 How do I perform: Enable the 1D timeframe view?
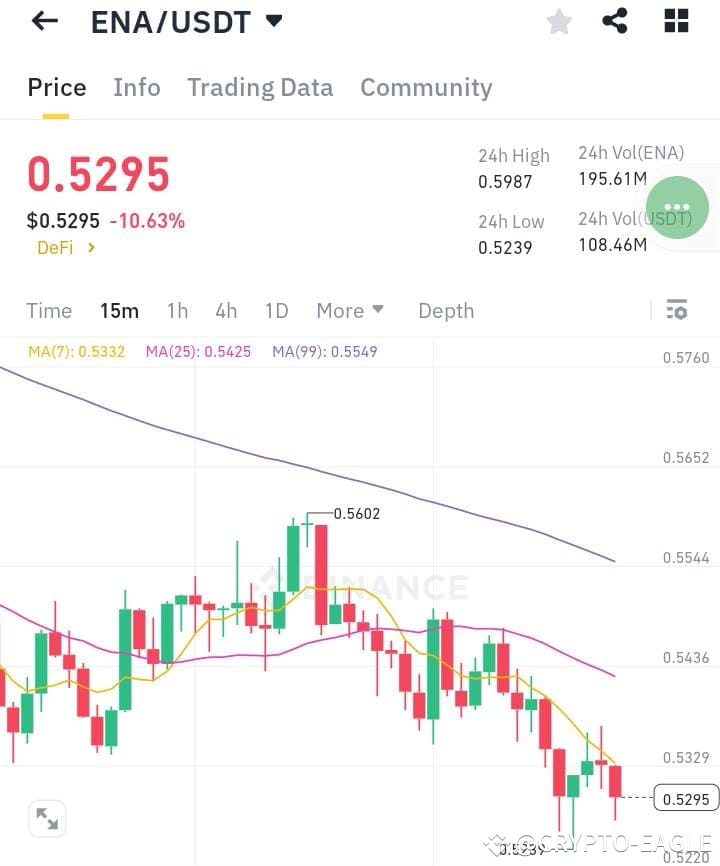coord(277,310)
